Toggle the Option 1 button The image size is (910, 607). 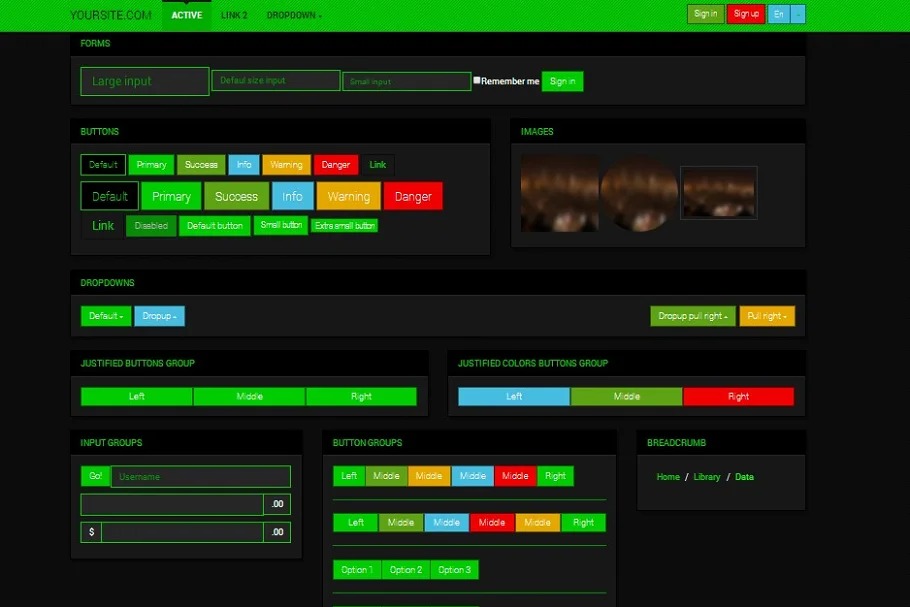[356, 570]
